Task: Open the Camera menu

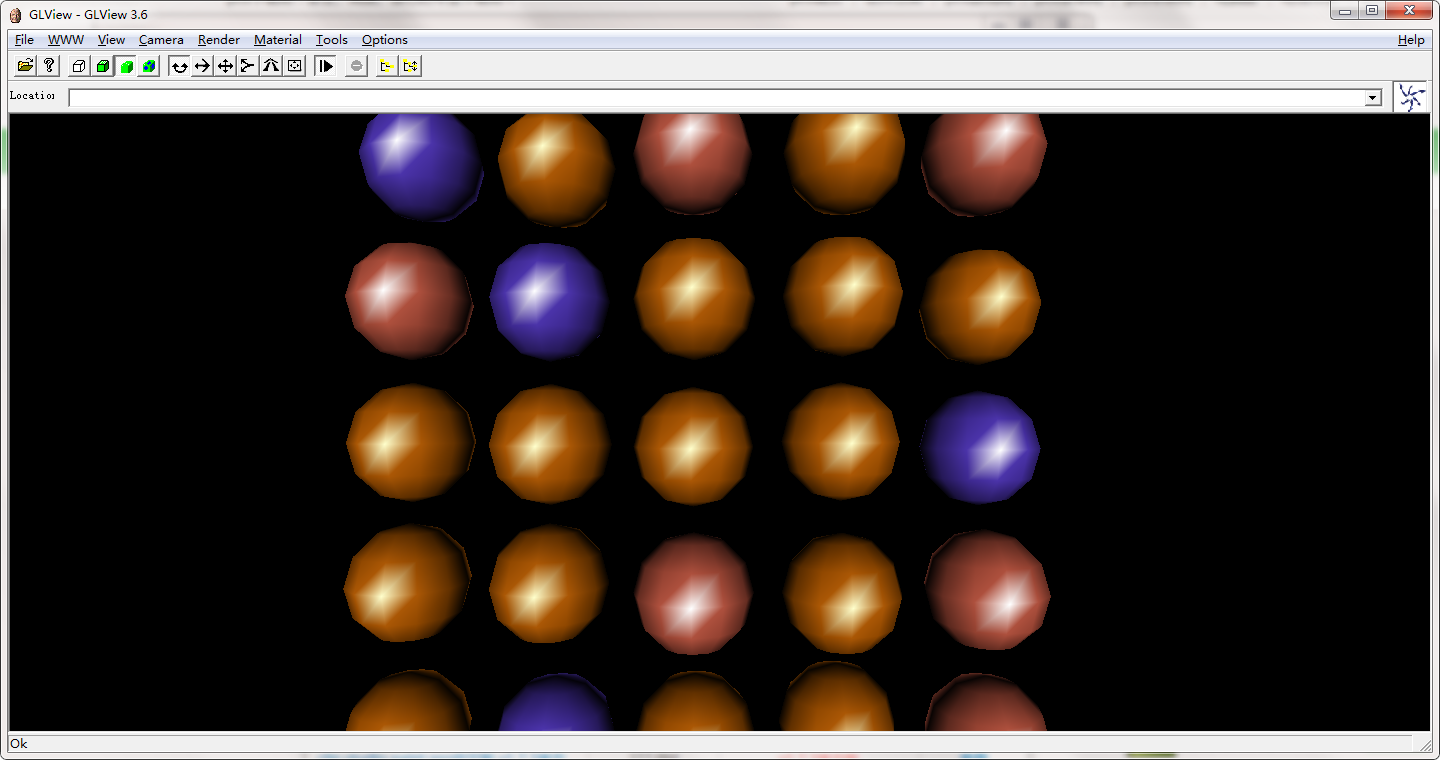Action: tap(161, 40)
